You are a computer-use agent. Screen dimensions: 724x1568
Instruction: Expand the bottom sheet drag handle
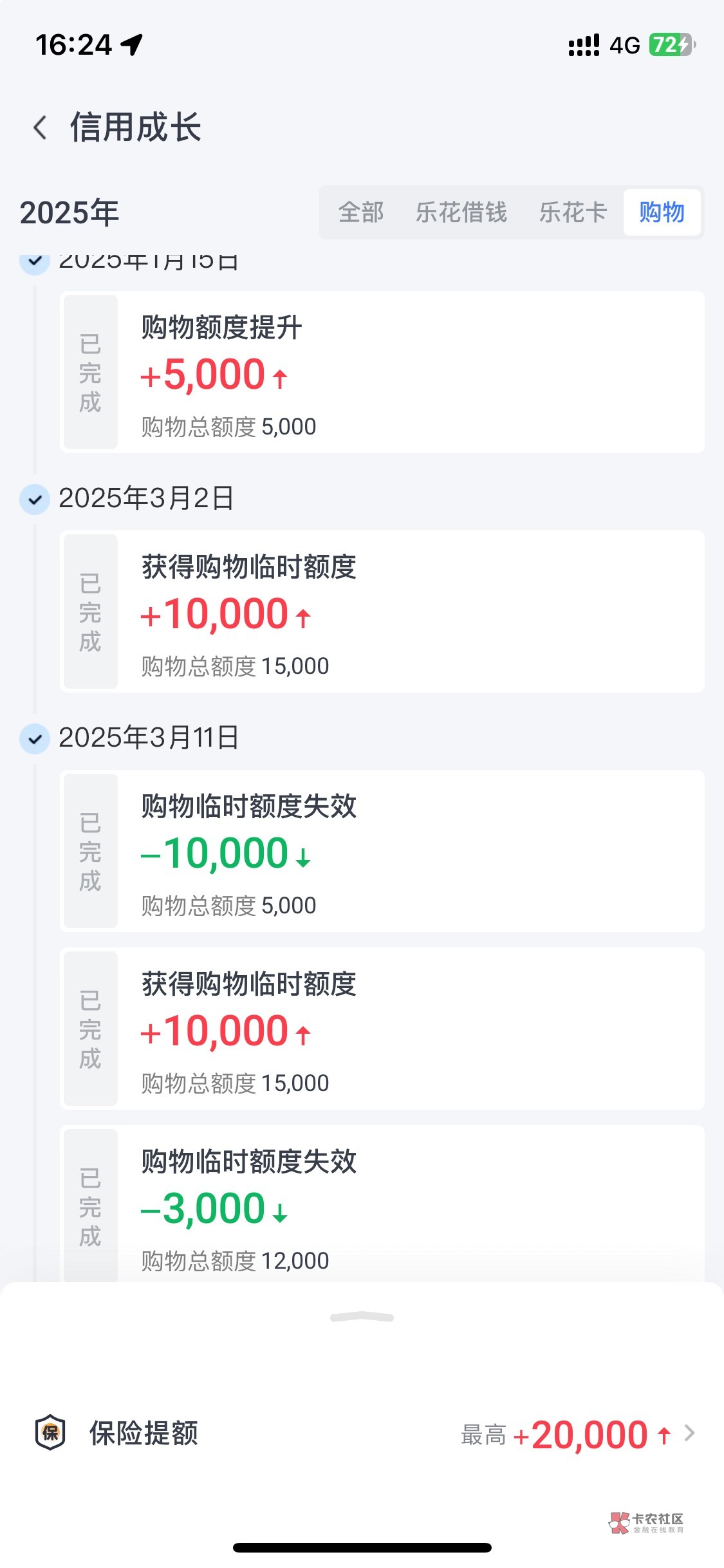(x=362, y=1317)
